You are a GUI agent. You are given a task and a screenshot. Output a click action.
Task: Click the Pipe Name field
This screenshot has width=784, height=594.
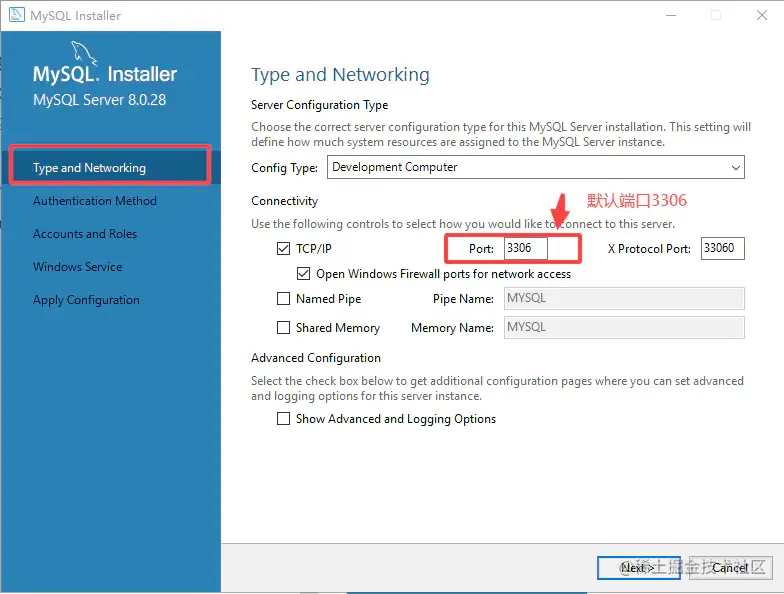pyautogui.click(x=624, y=298)
